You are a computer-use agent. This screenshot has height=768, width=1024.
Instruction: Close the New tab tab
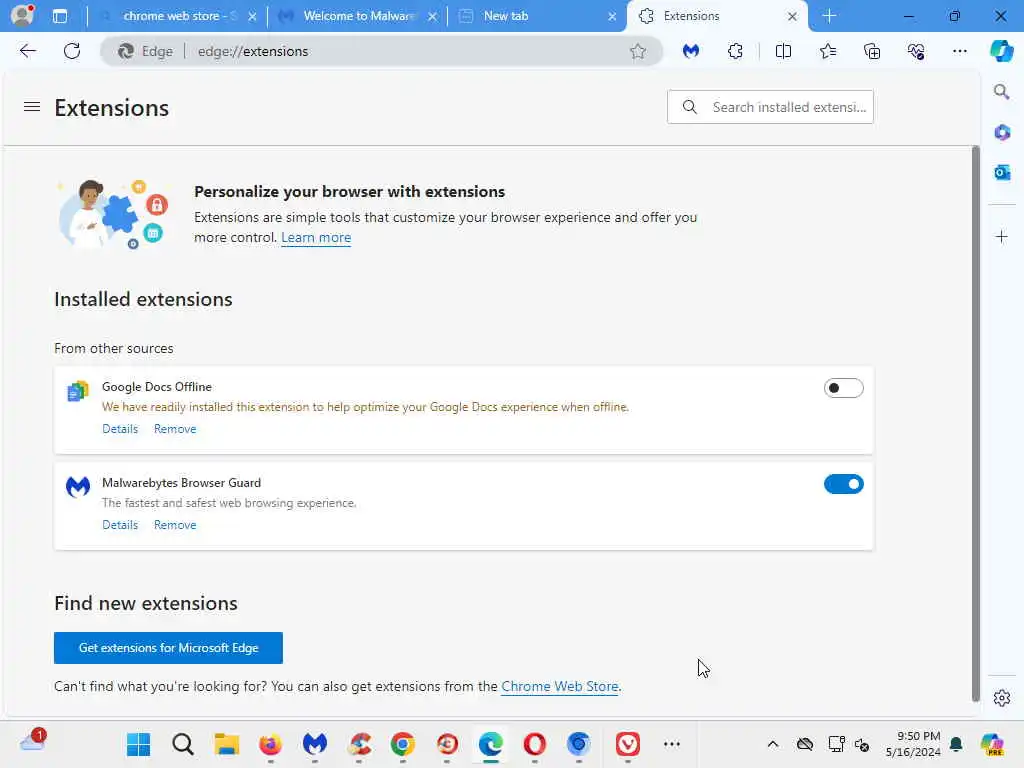[x=612, y=16]
